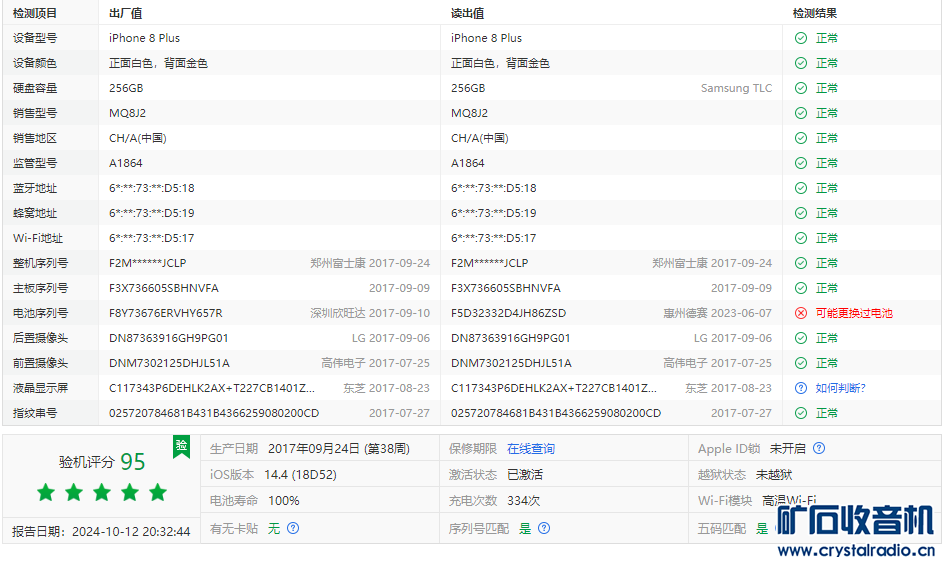Click help icon next to Apple ID锁 未开启

819,448
